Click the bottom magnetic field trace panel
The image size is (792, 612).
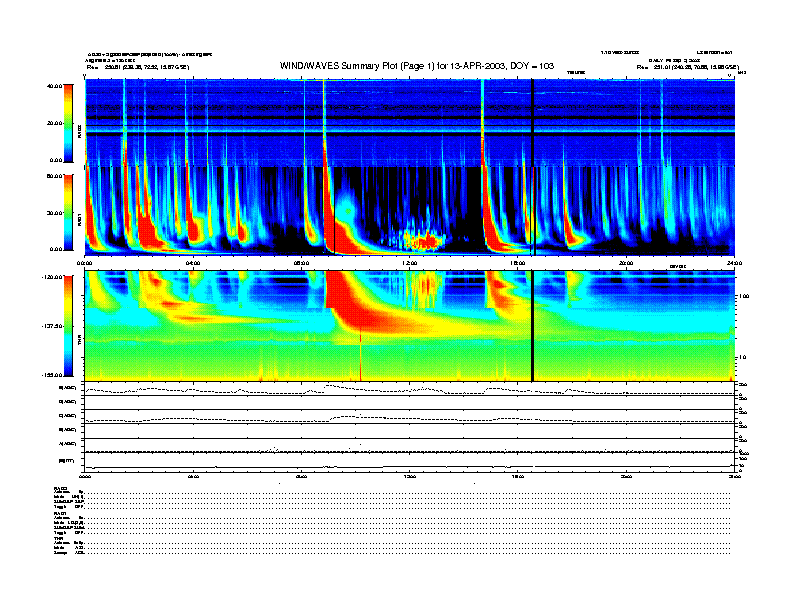[x=409, y=463]
